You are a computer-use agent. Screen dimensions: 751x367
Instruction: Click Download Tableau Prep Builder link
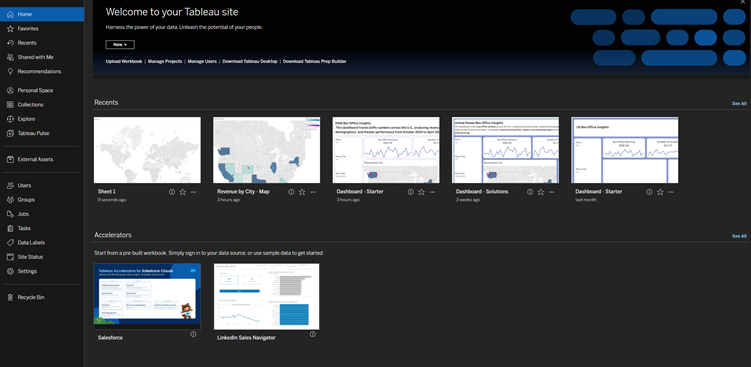[315, 61]
